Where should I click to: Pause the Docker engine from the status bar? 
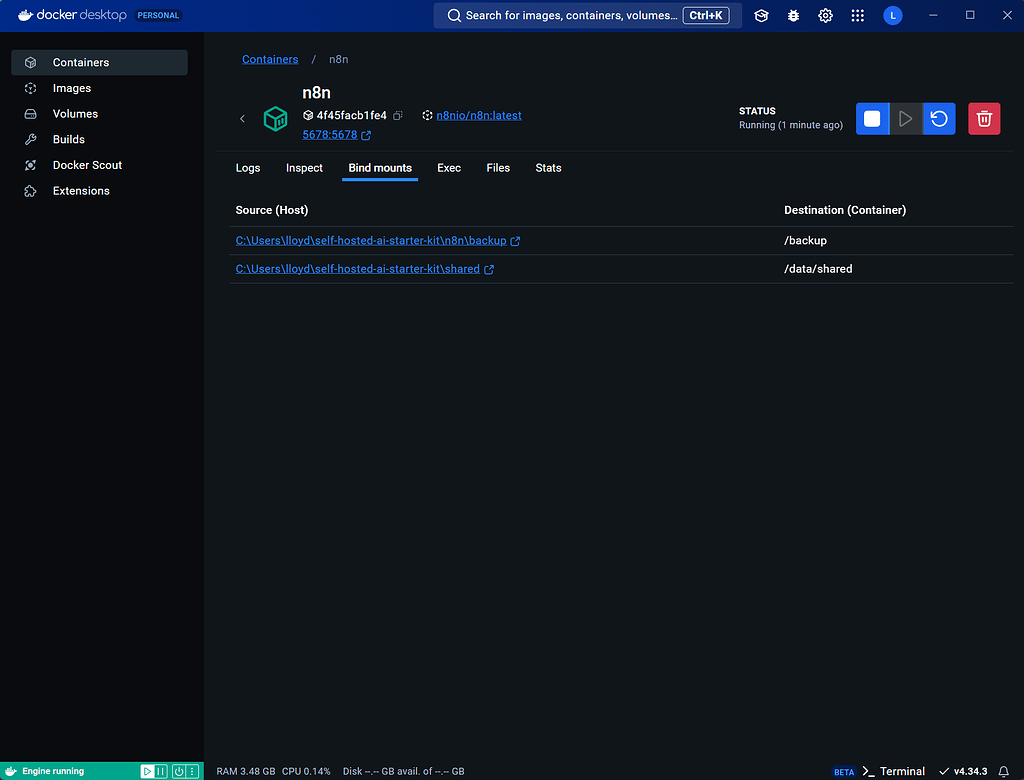[x=160, y=771]
